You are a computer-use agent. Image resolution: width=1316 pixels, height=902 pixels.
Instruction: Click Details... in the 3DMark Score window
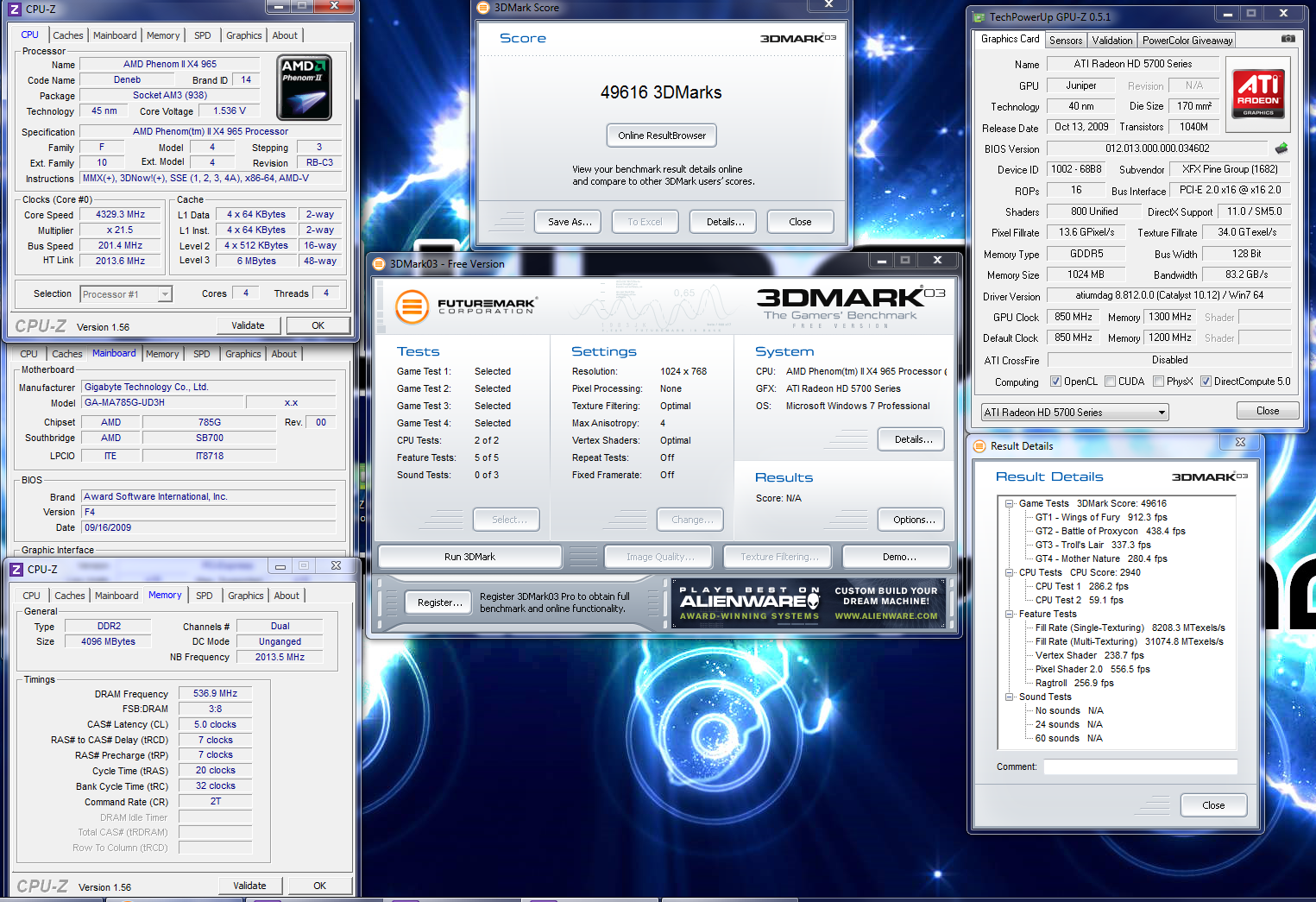[x=725, y=222]
